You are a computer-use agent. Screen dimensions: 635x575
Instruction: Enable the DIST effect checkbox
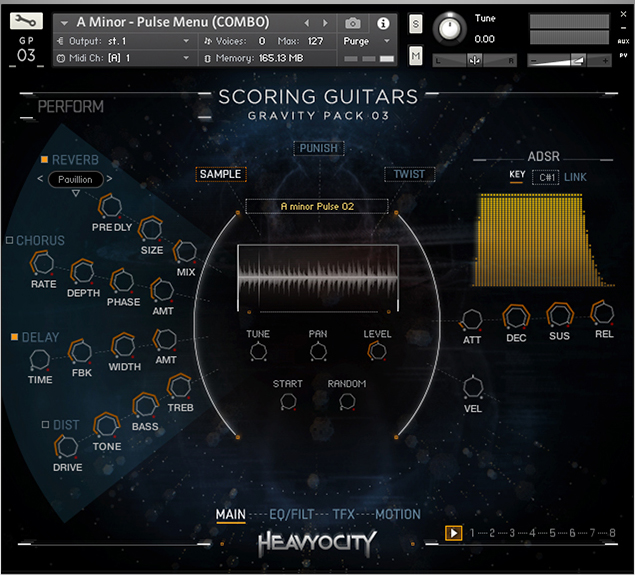[x=45, y=424]
